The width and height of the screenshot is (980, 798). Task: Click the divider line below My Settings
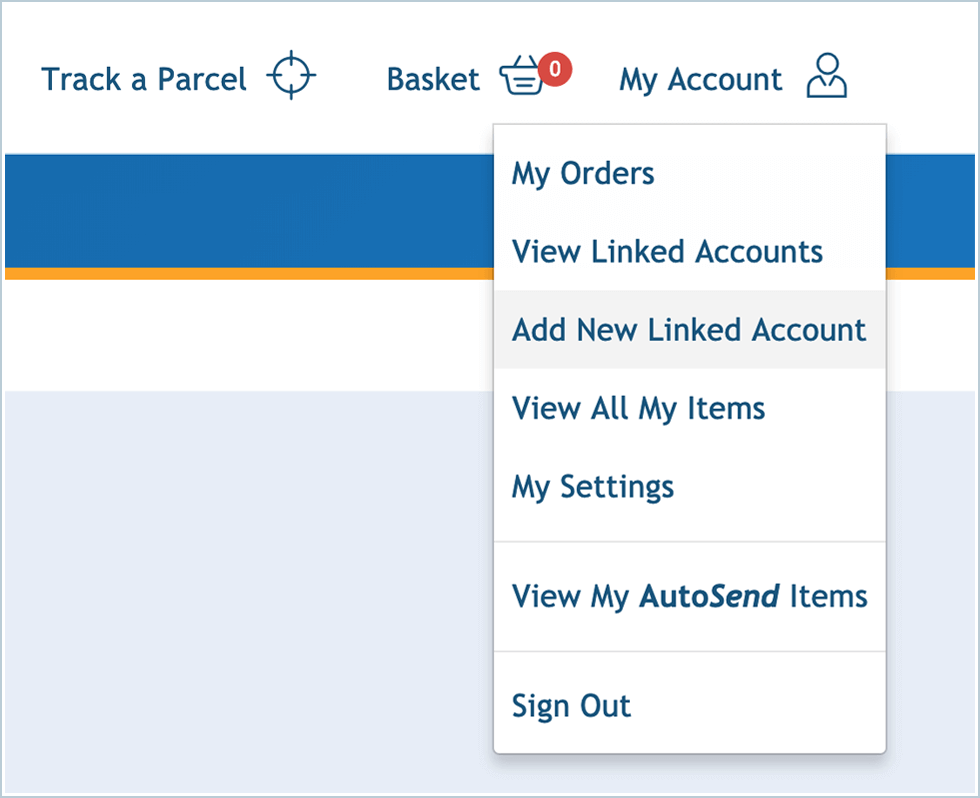click(689, 542)
